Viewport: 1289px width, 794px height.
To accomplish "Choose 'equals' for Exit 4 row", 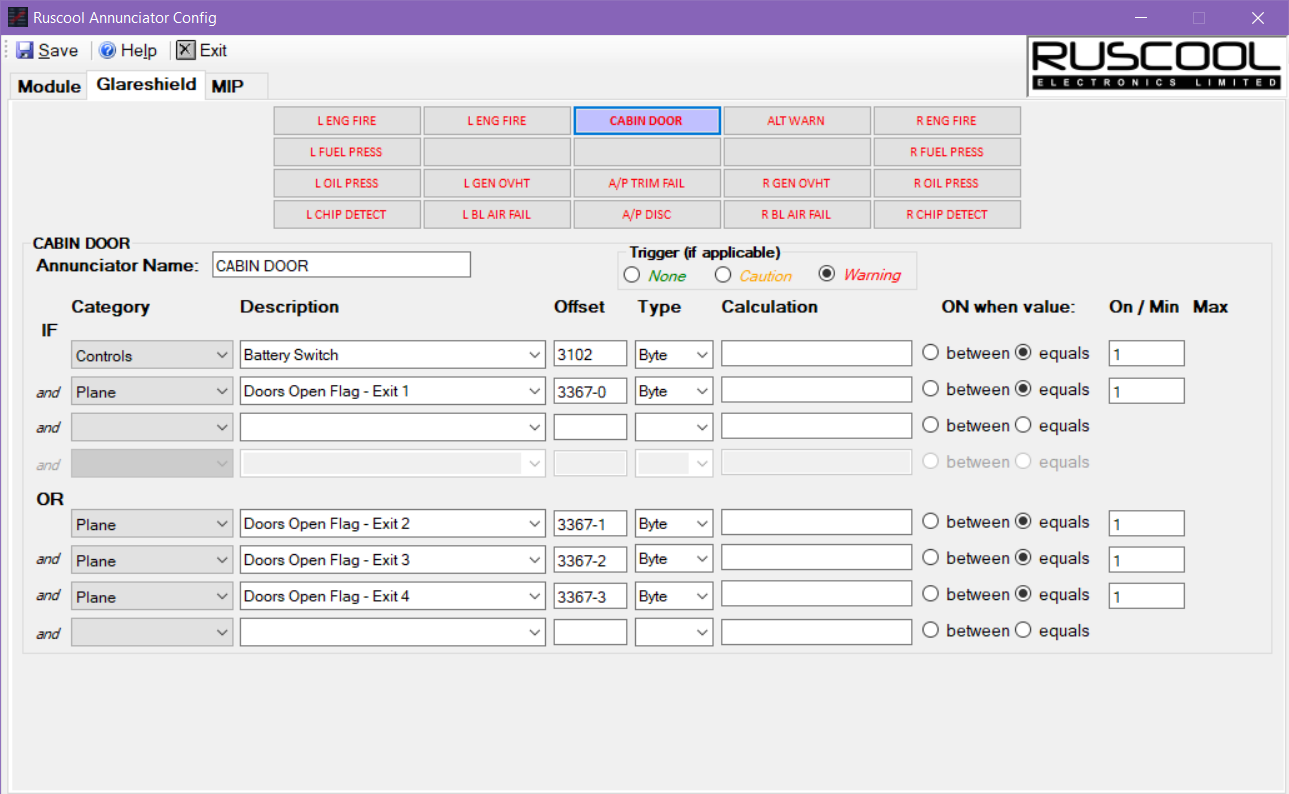I will tap(1023, 594).
